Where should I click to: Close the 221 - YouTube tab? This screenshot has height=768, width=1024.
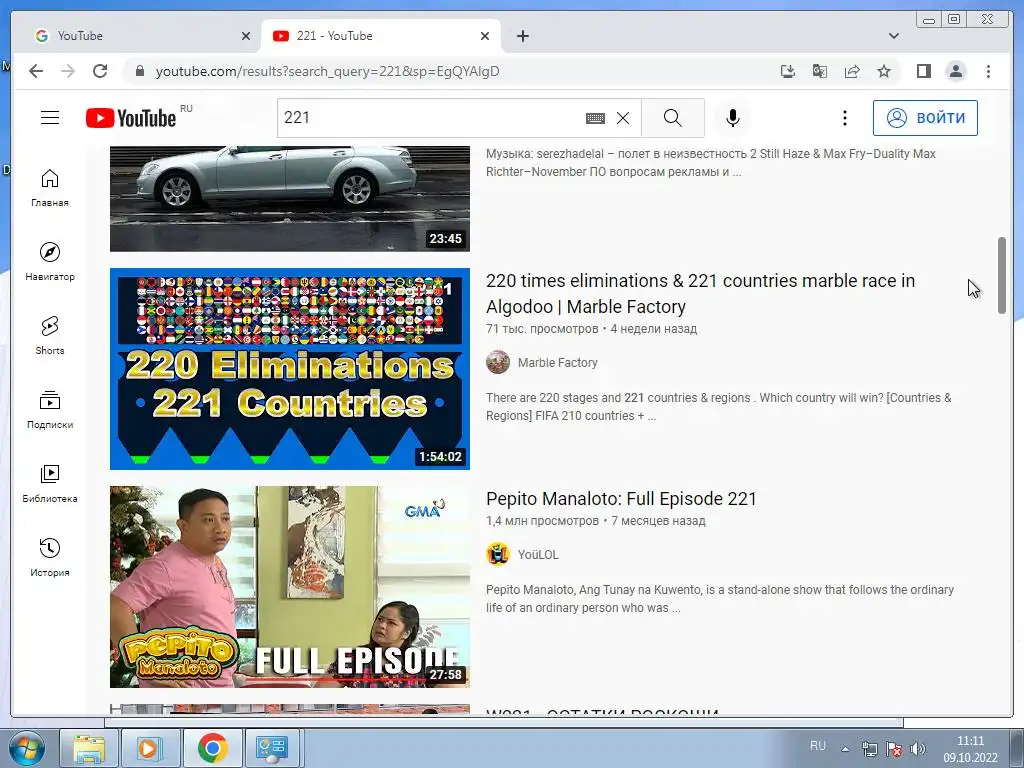pyautogui.click(x=485, y=36)
